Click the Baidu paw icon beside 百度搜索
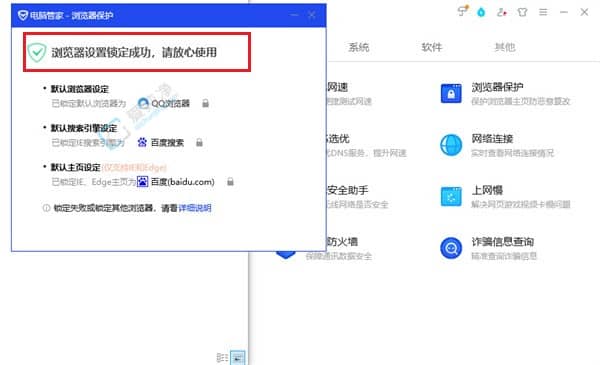Viewport: 600px width, 365px height. click(x=142, y=142)
